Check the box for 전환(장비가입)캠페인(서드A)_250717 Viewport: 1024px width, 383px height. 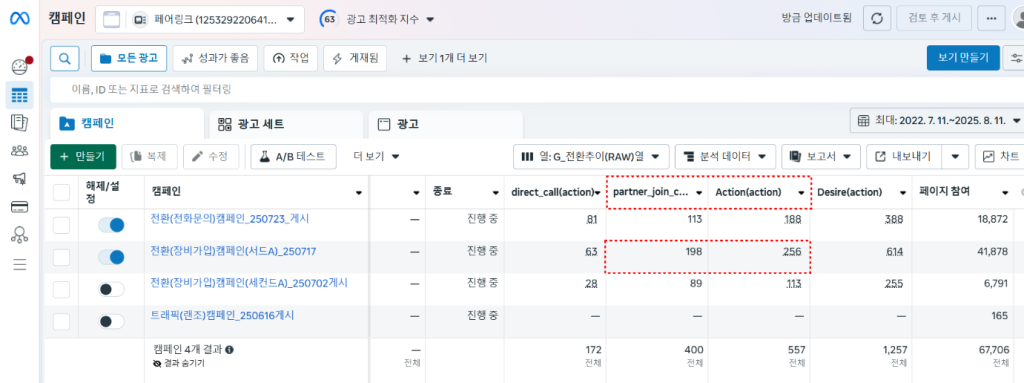point(61,258)
